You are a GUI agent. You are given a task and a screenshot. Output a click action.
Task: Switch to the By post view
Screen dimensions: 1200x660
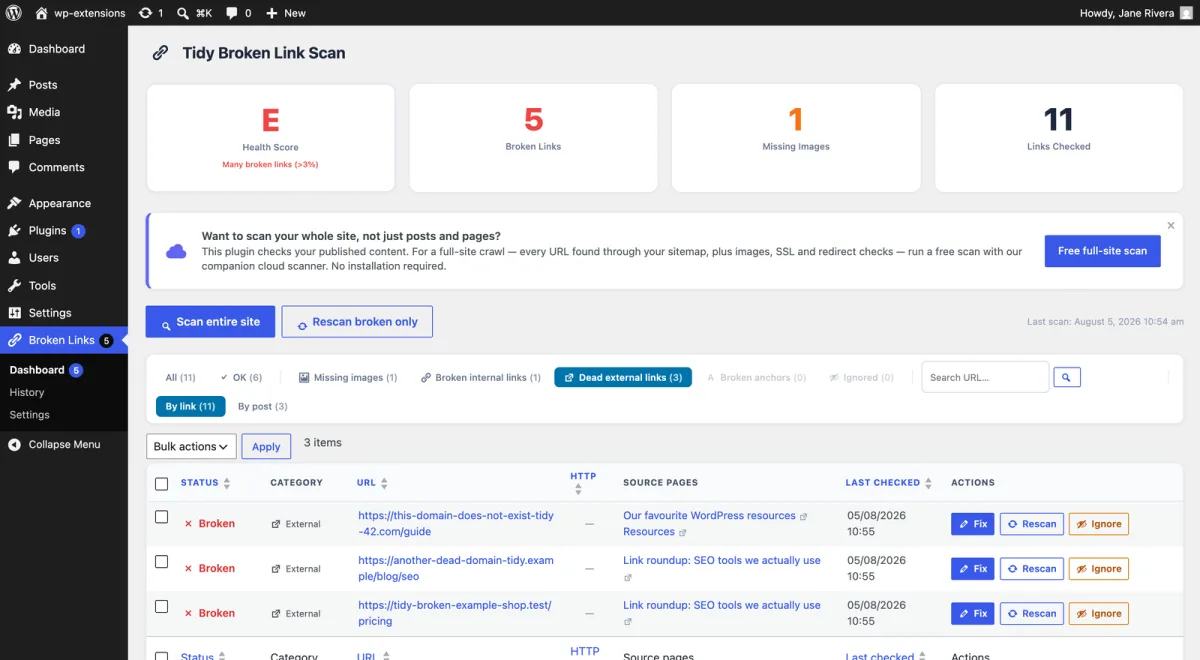(x=263, y=406)
